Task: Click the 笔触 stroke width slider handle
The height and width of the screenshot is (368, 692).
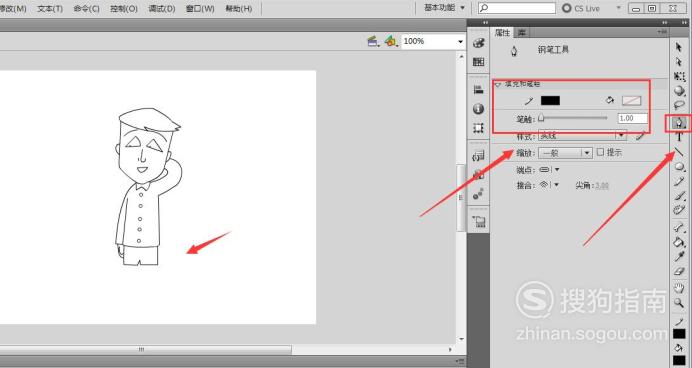Action: click(541, 118)
